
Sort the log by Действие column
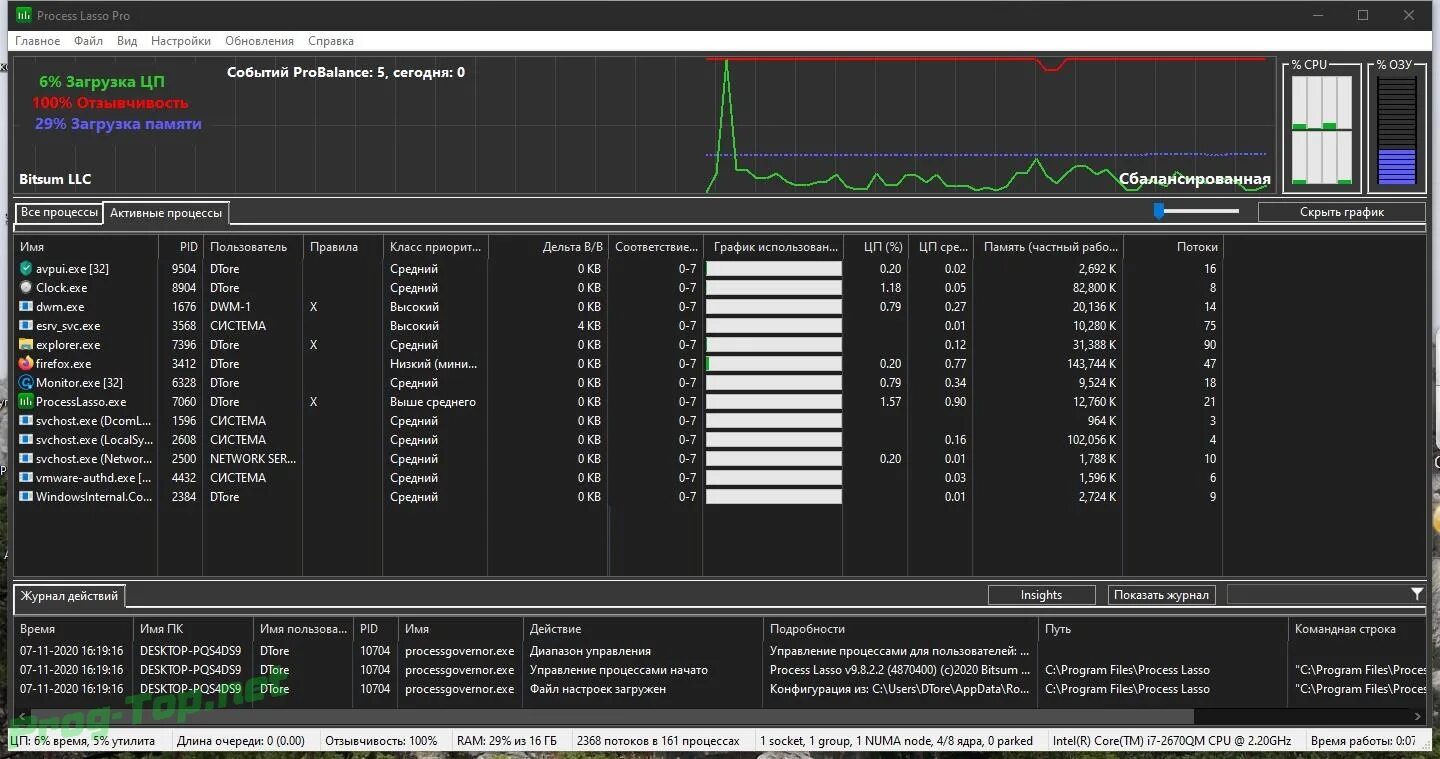pyautogui.click(x=643, y=629)
